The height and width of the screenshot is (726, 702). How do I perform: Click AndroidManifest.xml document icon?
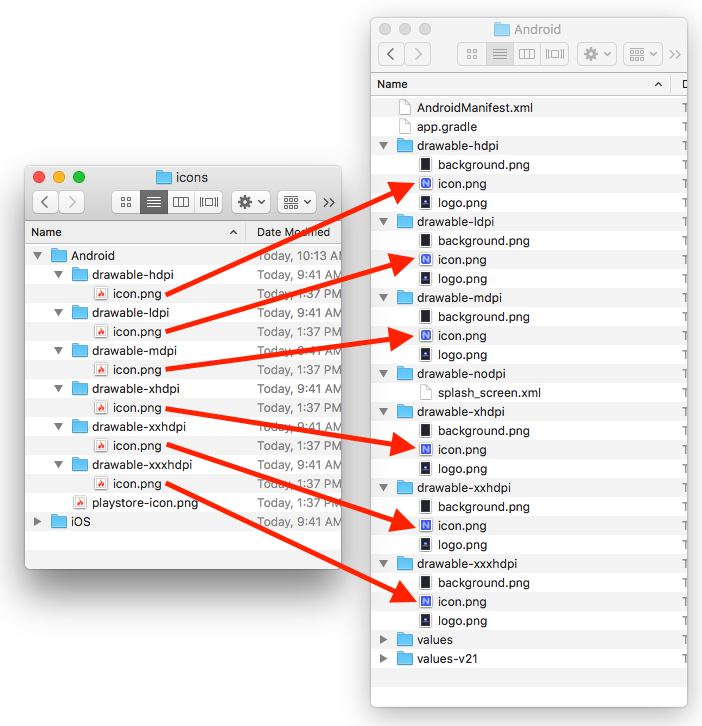click(405, 107)
